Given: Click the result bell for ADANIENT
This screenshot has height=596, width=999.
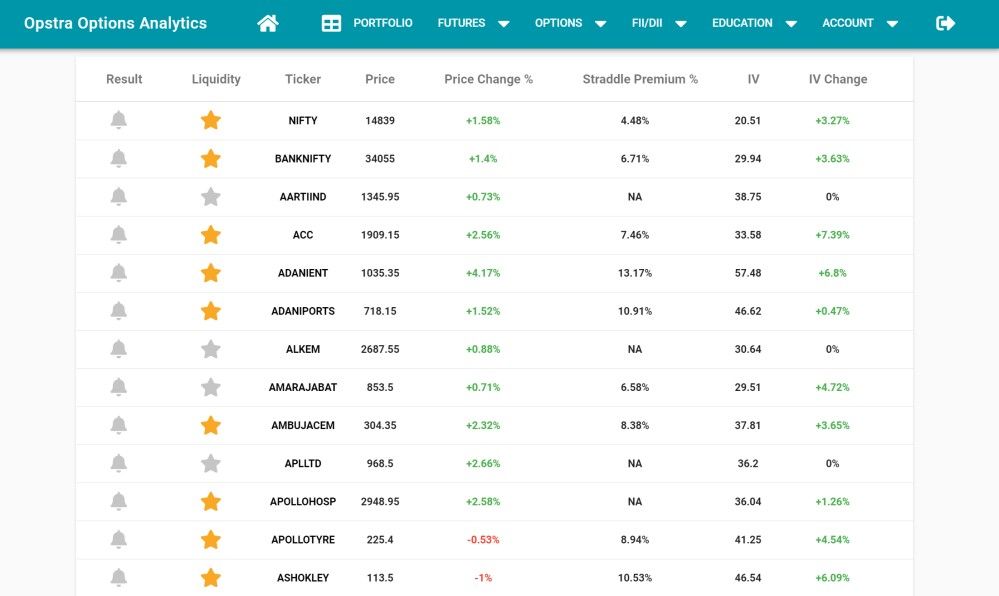Looking at the screenshot, I should (x=119, y=273).
